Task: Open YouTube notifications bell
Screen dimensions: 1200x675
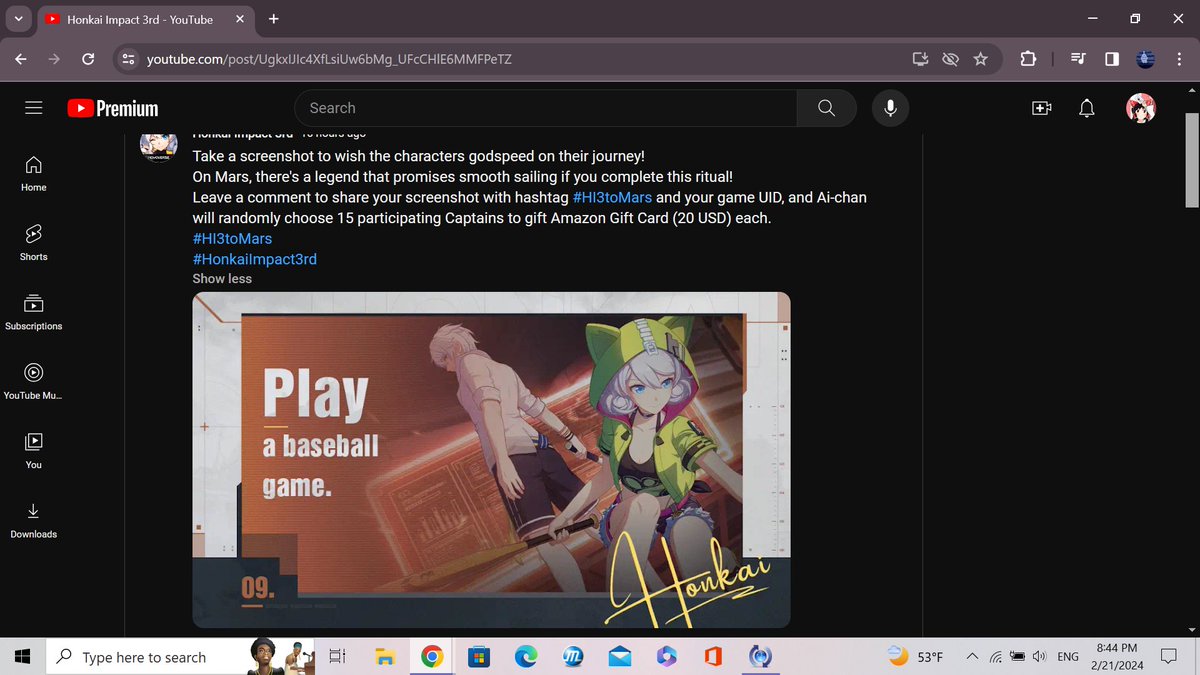Action: click(x=1088, y=108)
